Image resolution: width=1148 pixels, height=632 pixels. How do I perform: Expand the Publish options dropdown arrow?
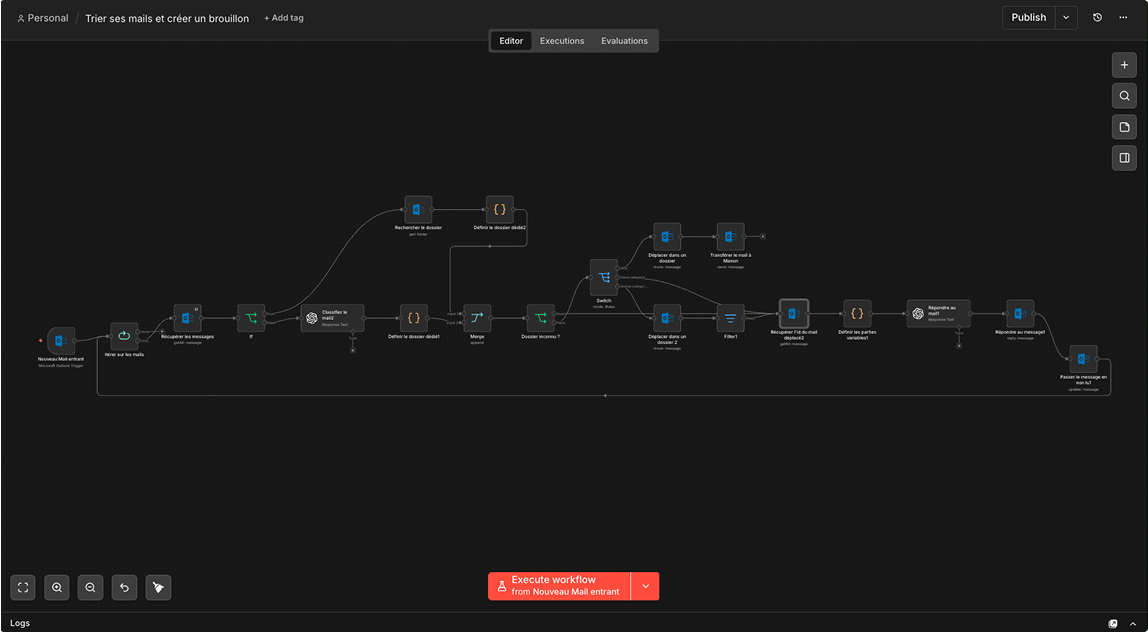pyautogui.click(x=1066, y=18)
